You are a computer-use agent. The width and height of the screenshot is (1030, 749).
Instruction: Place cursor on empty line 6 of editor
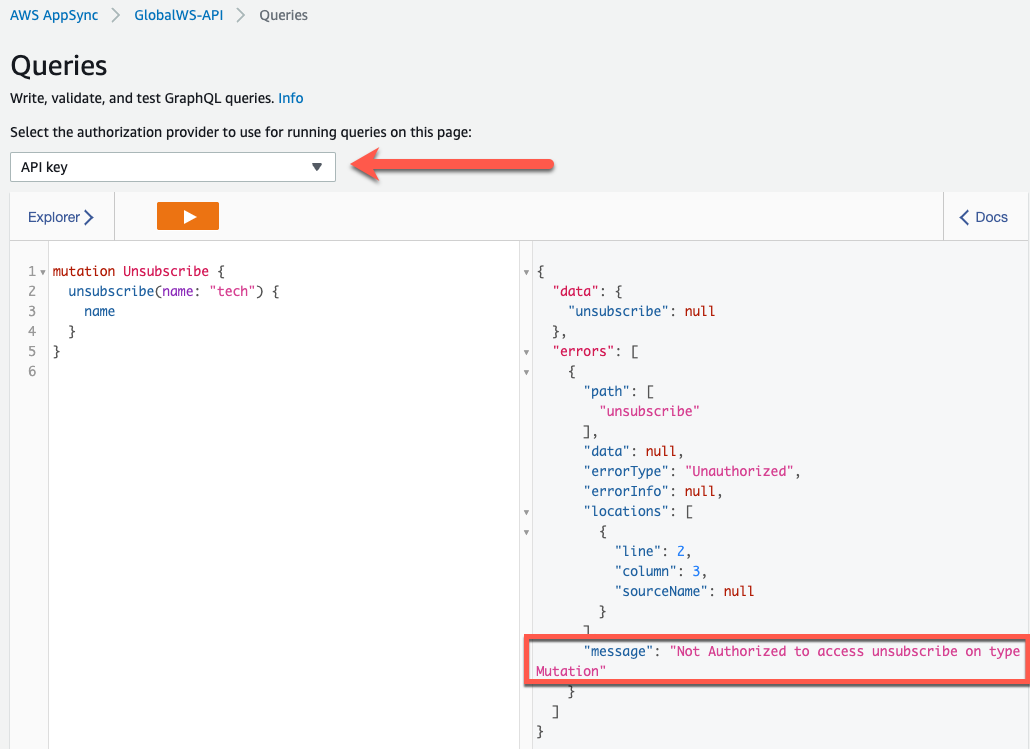[x=200, y=371]
